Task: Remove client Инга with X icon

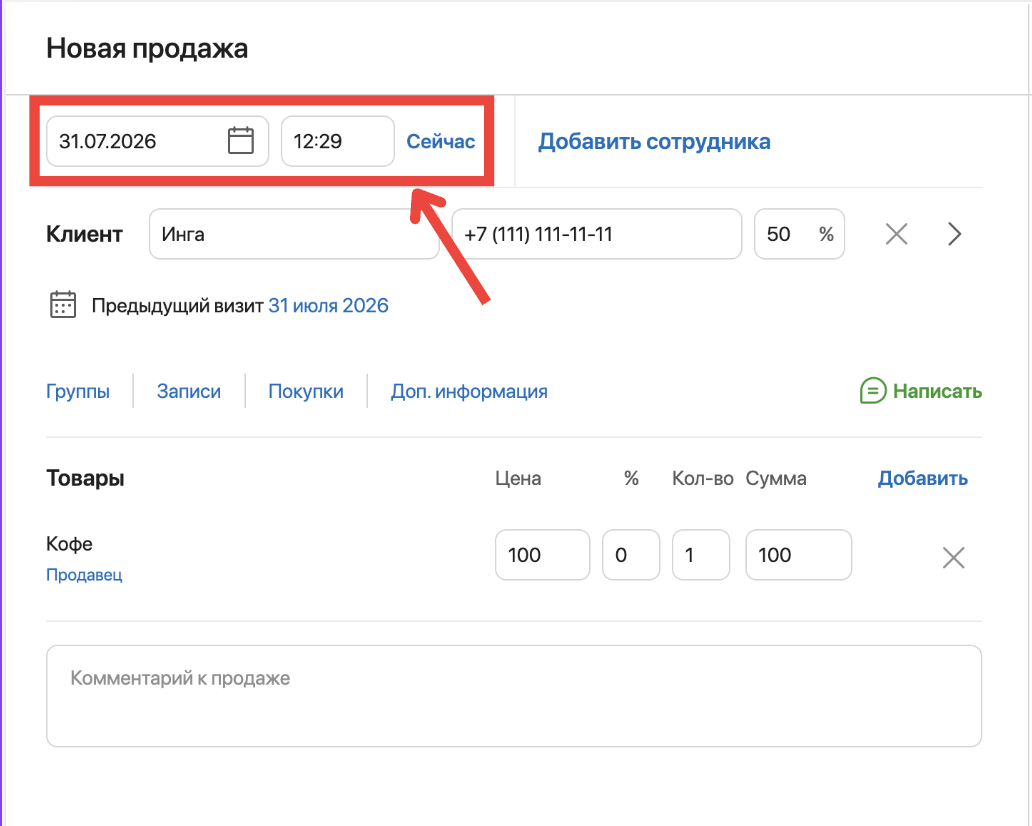Action: tap(896, 234)
